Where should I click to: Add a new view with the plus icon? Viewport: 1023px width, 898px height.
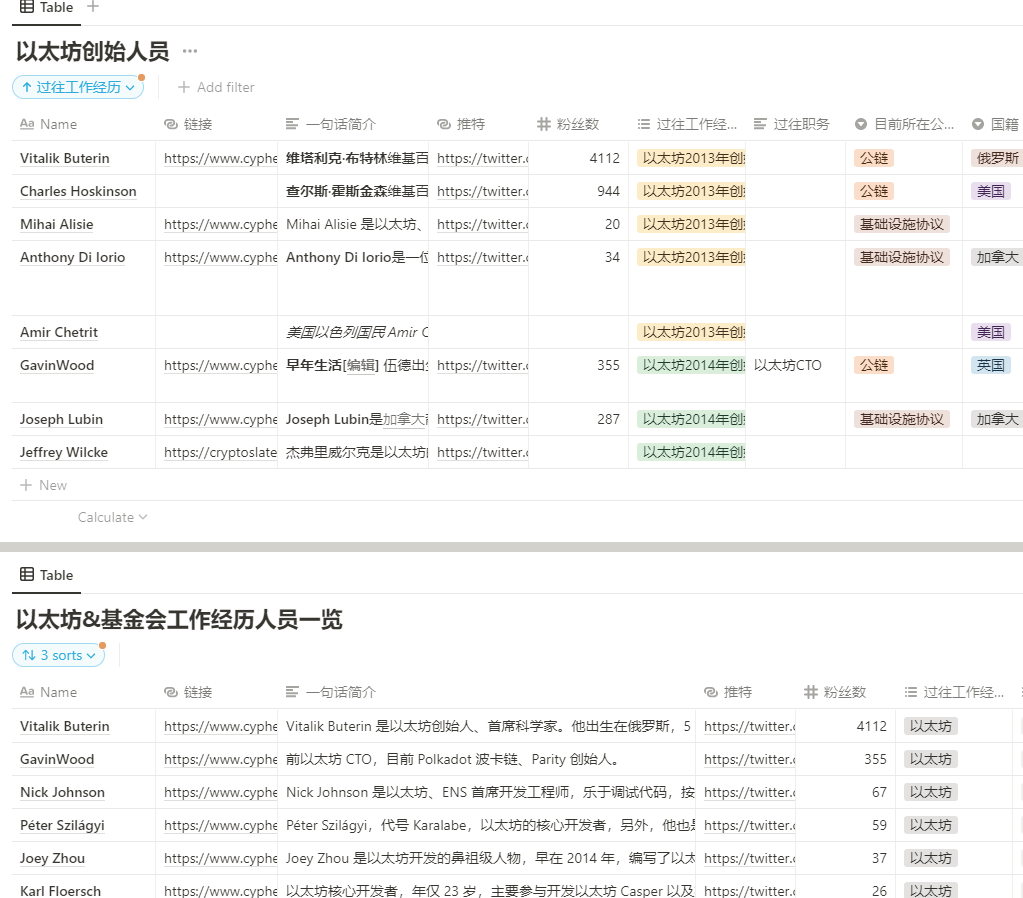(x=93, y=7)
